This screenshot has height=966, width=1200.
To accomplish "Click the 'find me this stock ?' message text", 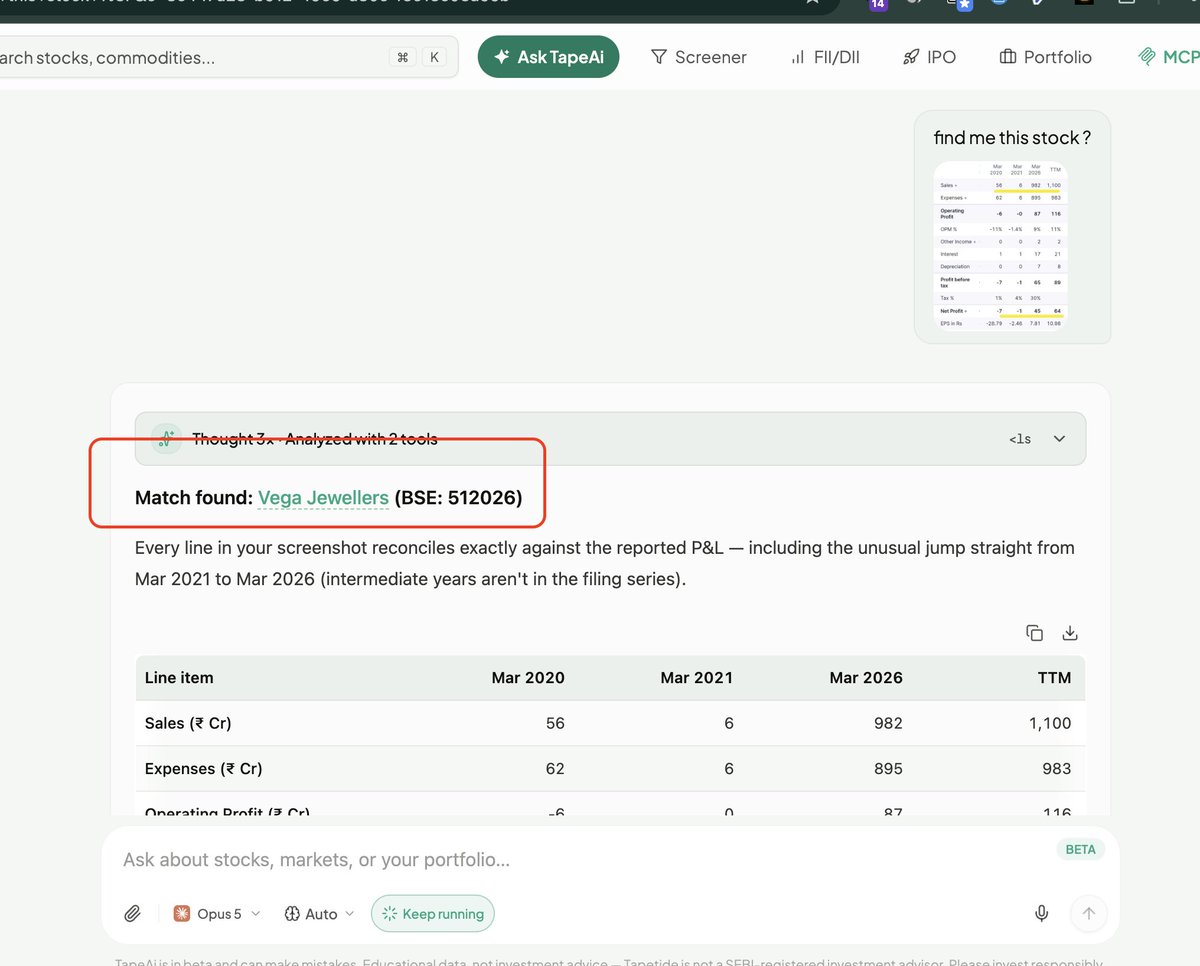I will click(x=1012, y=138).
